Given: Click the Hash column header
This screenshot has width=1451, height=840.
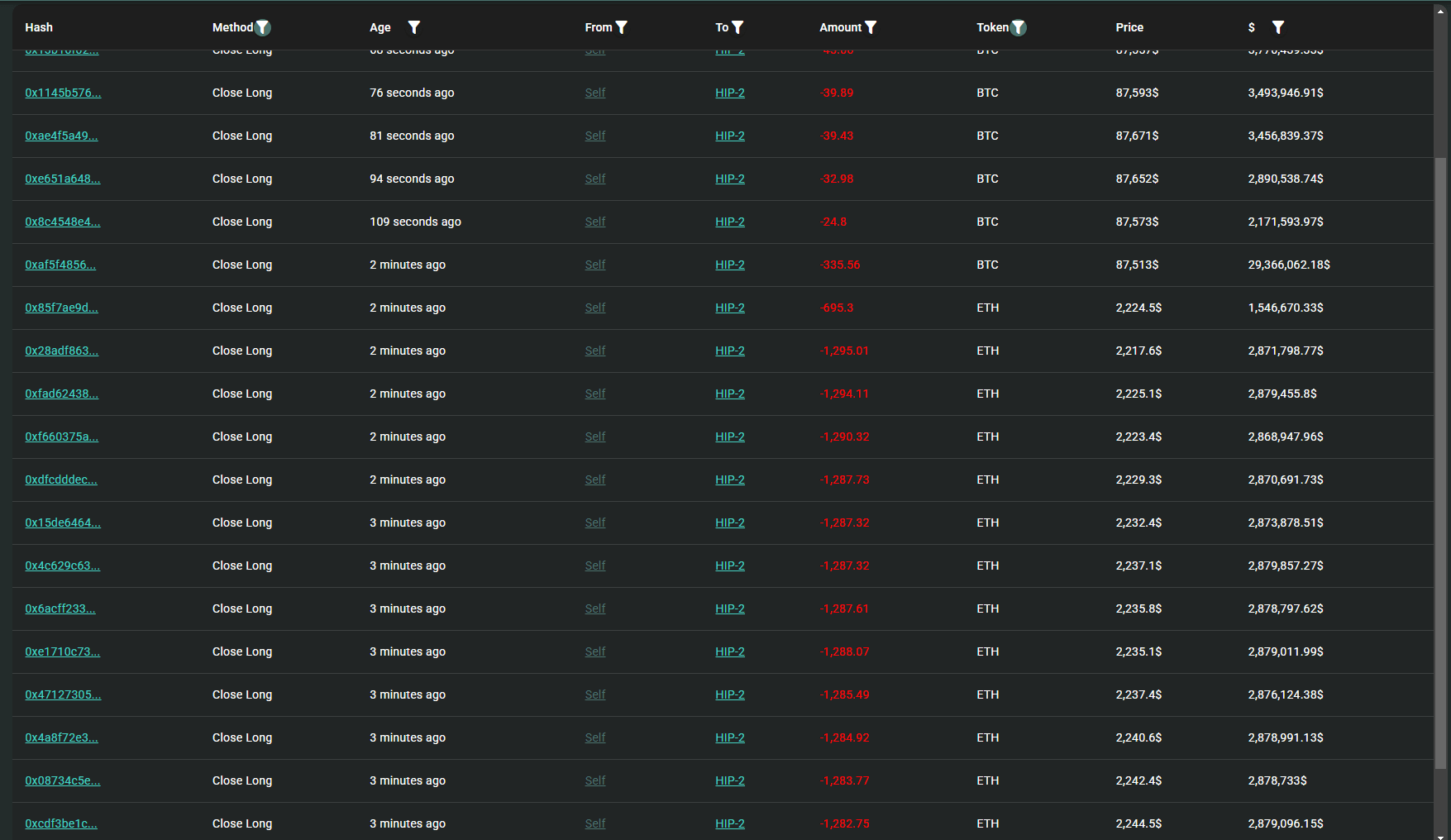Looking at the screenshot, I should pyautogui.click(x=39, y=27).
